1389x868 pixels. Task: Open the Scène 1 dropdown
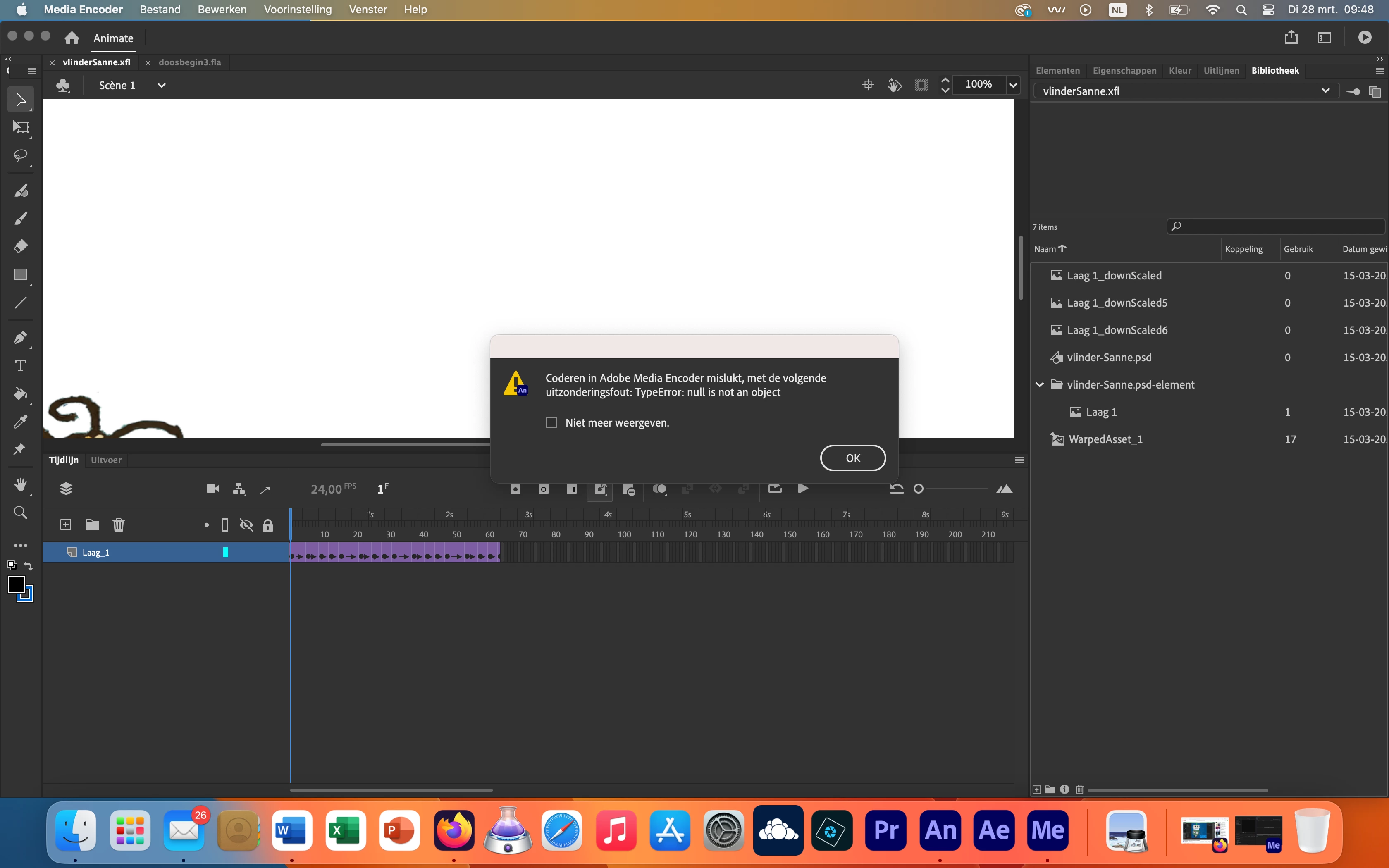pos(162,86)
